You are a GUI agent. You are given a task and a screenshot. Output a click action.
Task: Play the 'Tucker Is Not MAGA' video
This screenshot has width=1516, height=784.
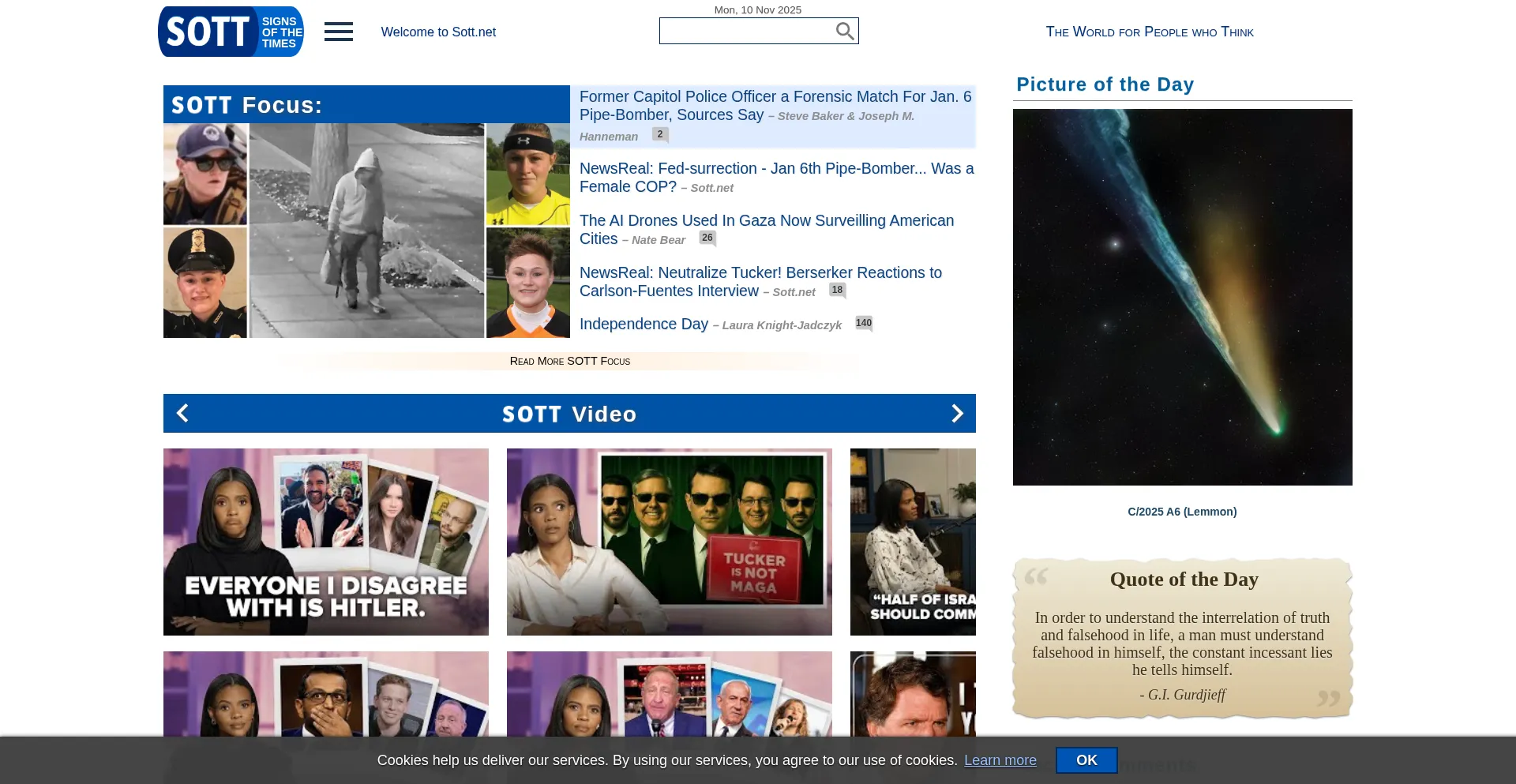click(669, 542)
